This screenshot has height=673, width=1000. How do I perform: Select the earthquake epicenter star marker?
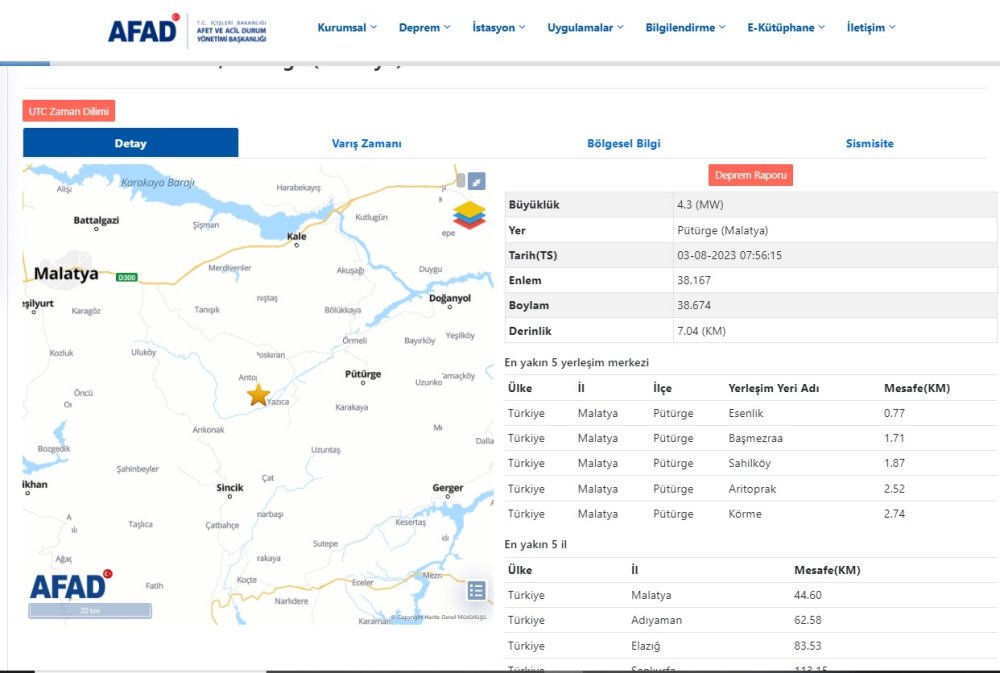257,396
